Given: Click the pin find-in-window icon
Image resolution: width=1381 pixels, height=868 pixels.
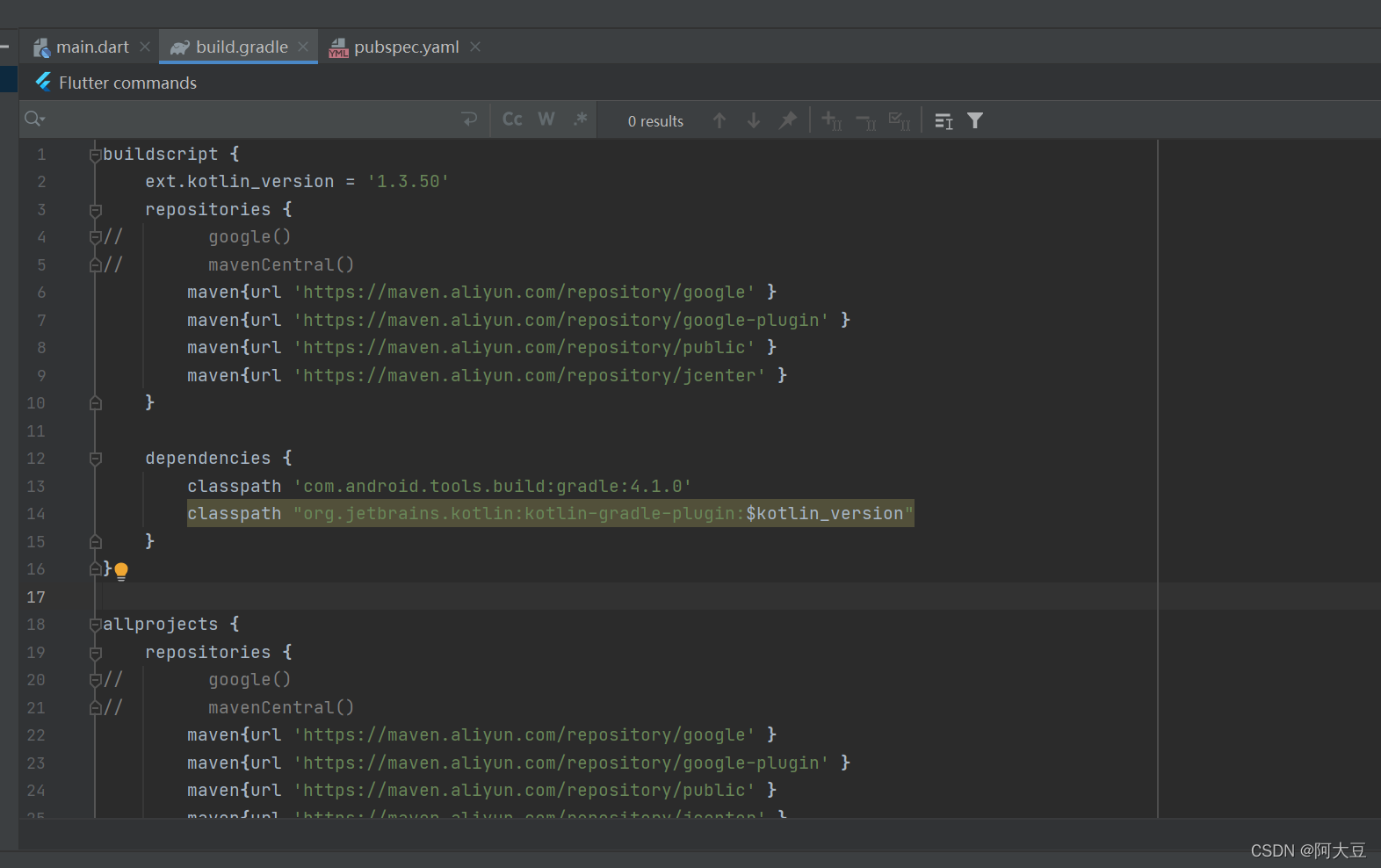Looking at the screenshot, I should pyautogui.click(x=788, y=120).
